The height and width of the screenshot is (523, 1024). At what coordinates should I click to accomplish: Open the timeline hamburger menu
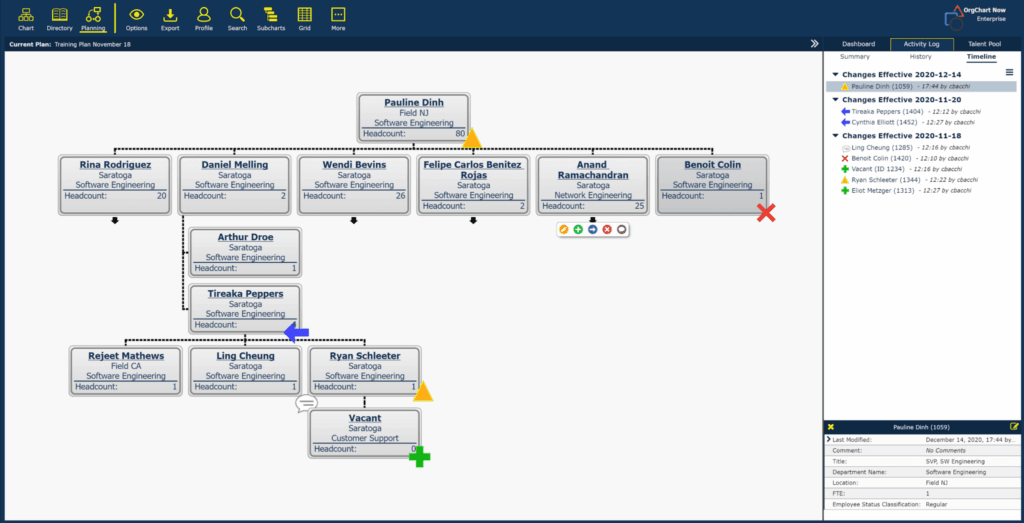(x=1009, y=73)
